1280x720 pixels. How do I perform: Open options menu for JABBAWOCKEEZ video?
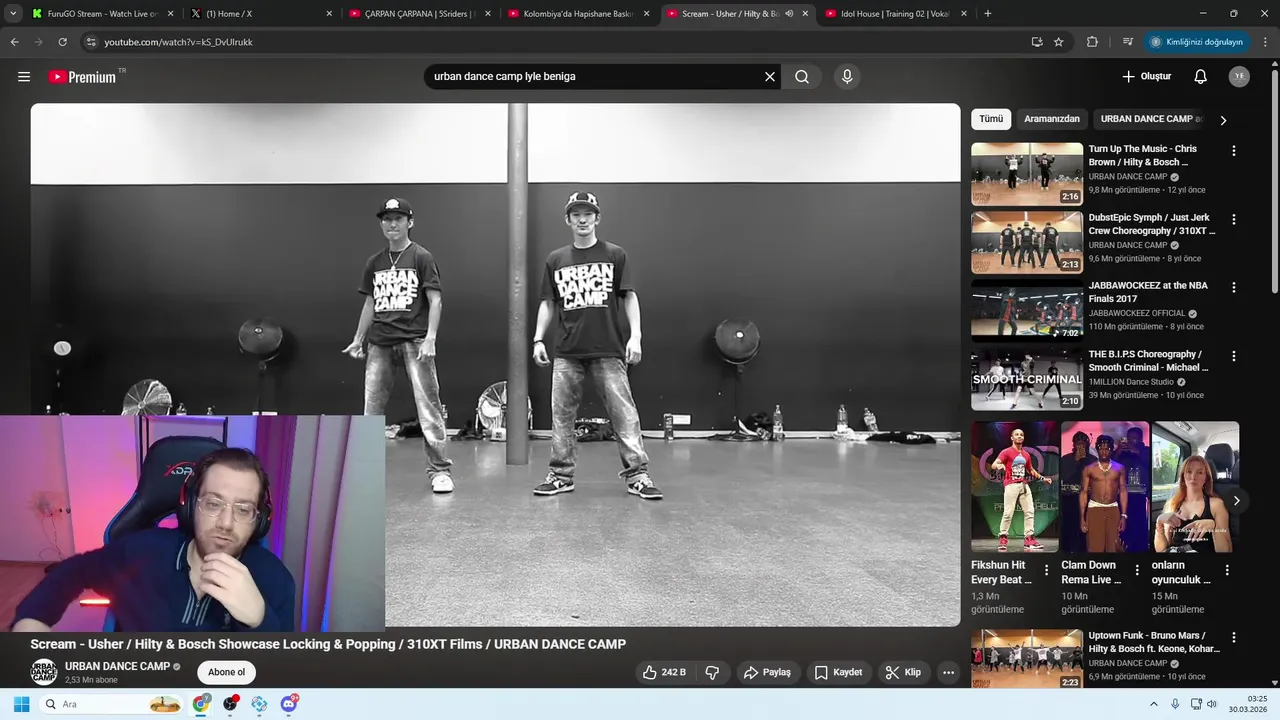(x=1234, y=287)
